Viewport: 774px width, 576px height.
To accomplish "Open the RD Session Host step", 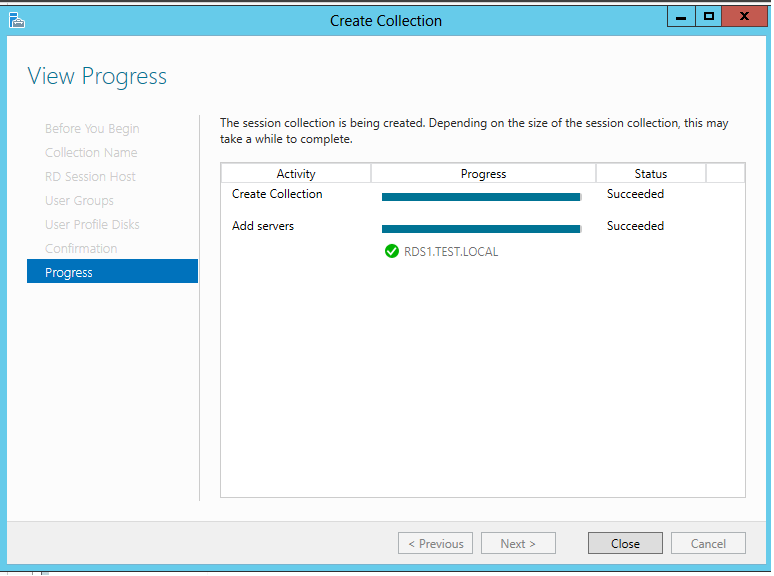I will coord(90,177).
